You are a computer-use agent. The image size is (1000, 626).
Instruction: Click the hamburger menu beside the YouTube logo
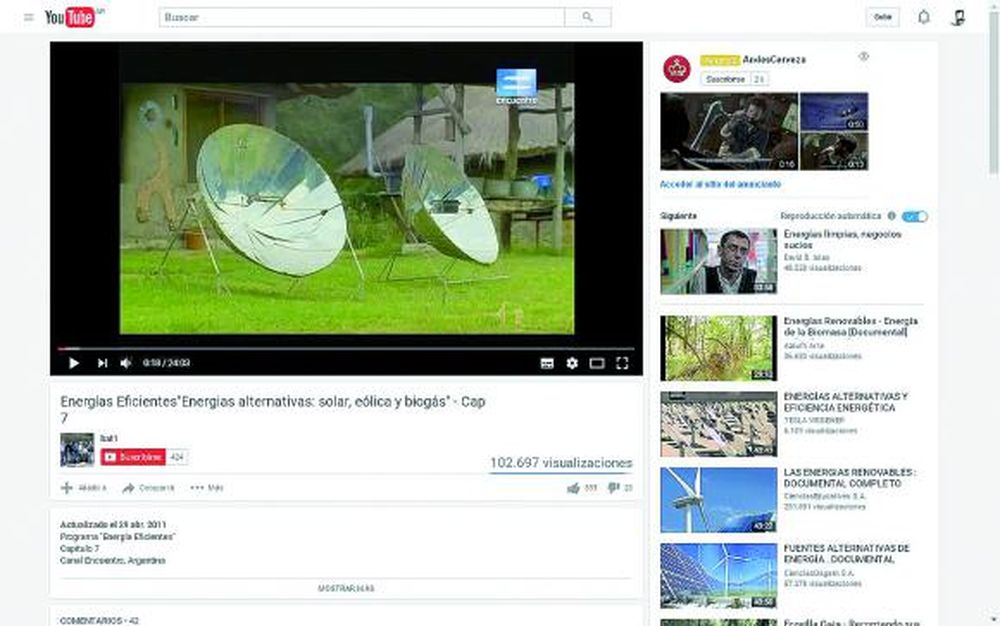point(29,17)
